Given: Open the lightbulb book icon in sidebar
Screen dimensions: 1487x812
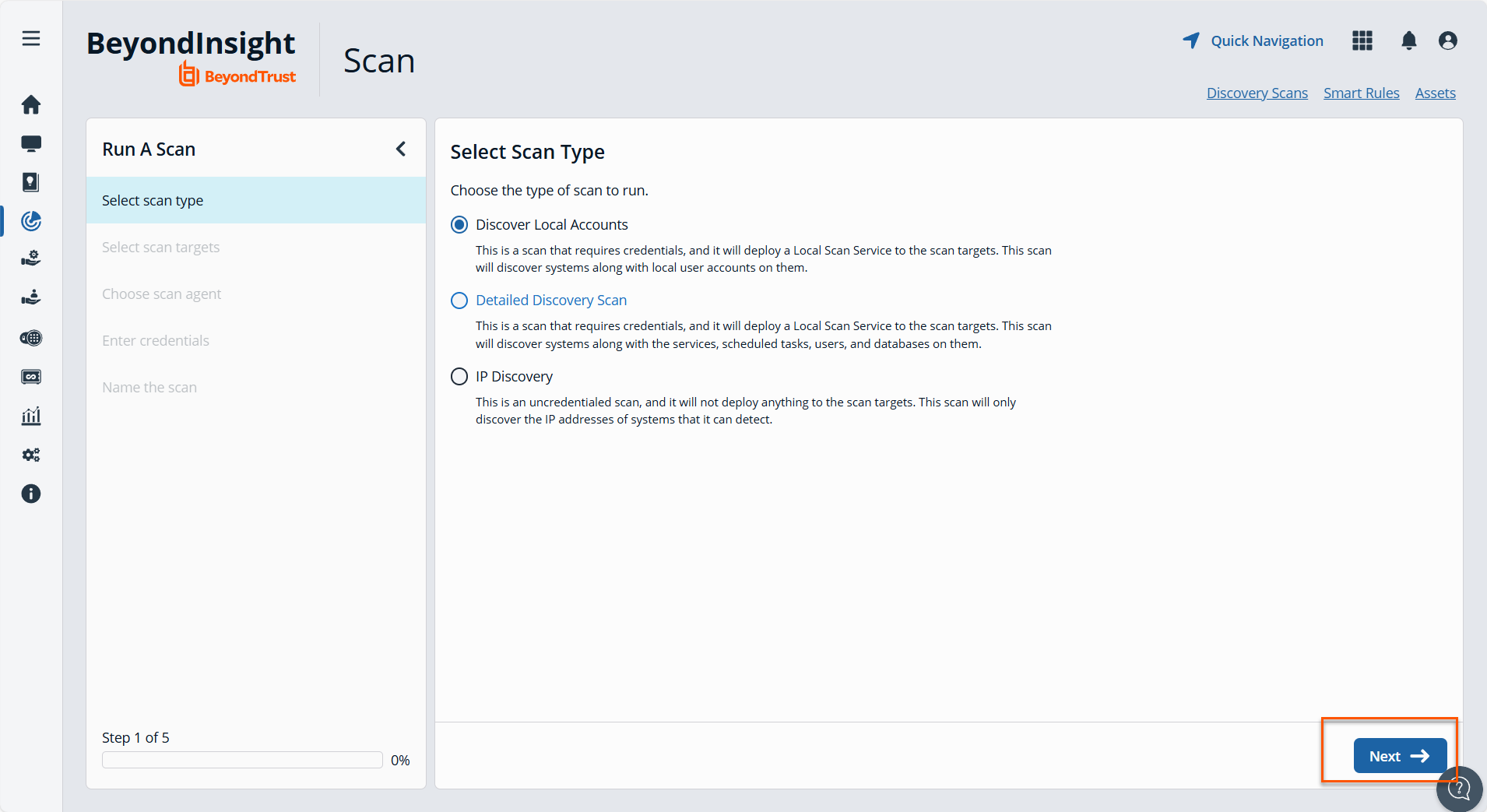Looking at the screenshot, I should [31, 182].
